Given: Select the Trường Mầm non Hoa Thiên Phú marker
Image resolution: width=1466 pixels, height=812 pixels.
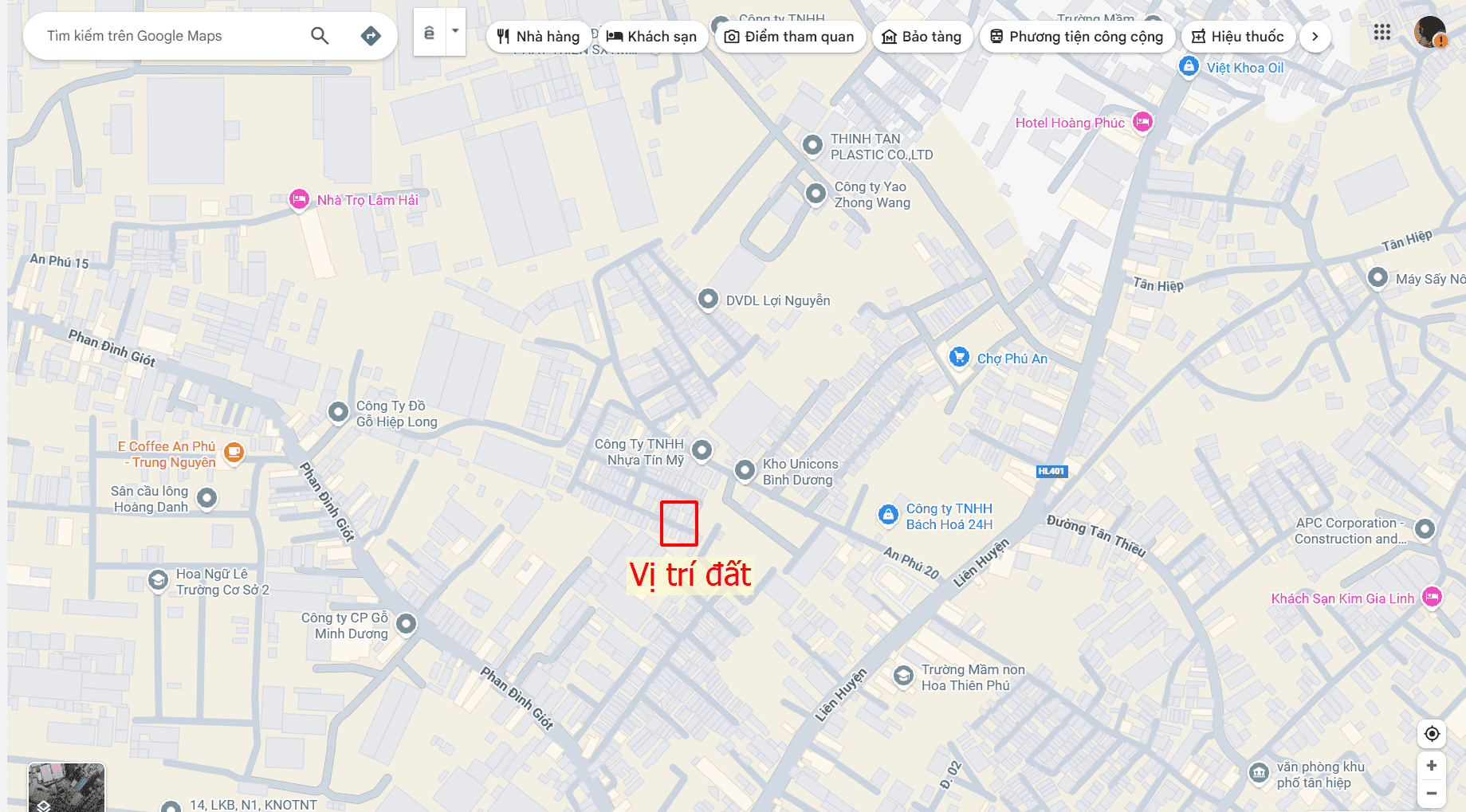Looking at the screenshot, I should pos(903,677).
